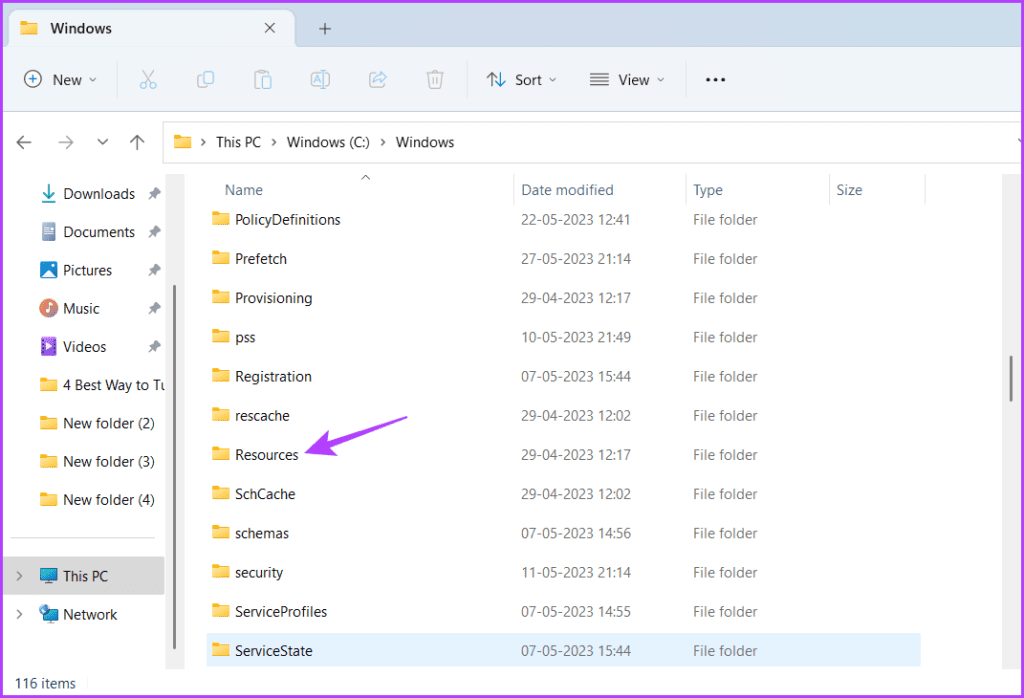
Task: Open Downloads in the sidebar
Action: point(99,194)
